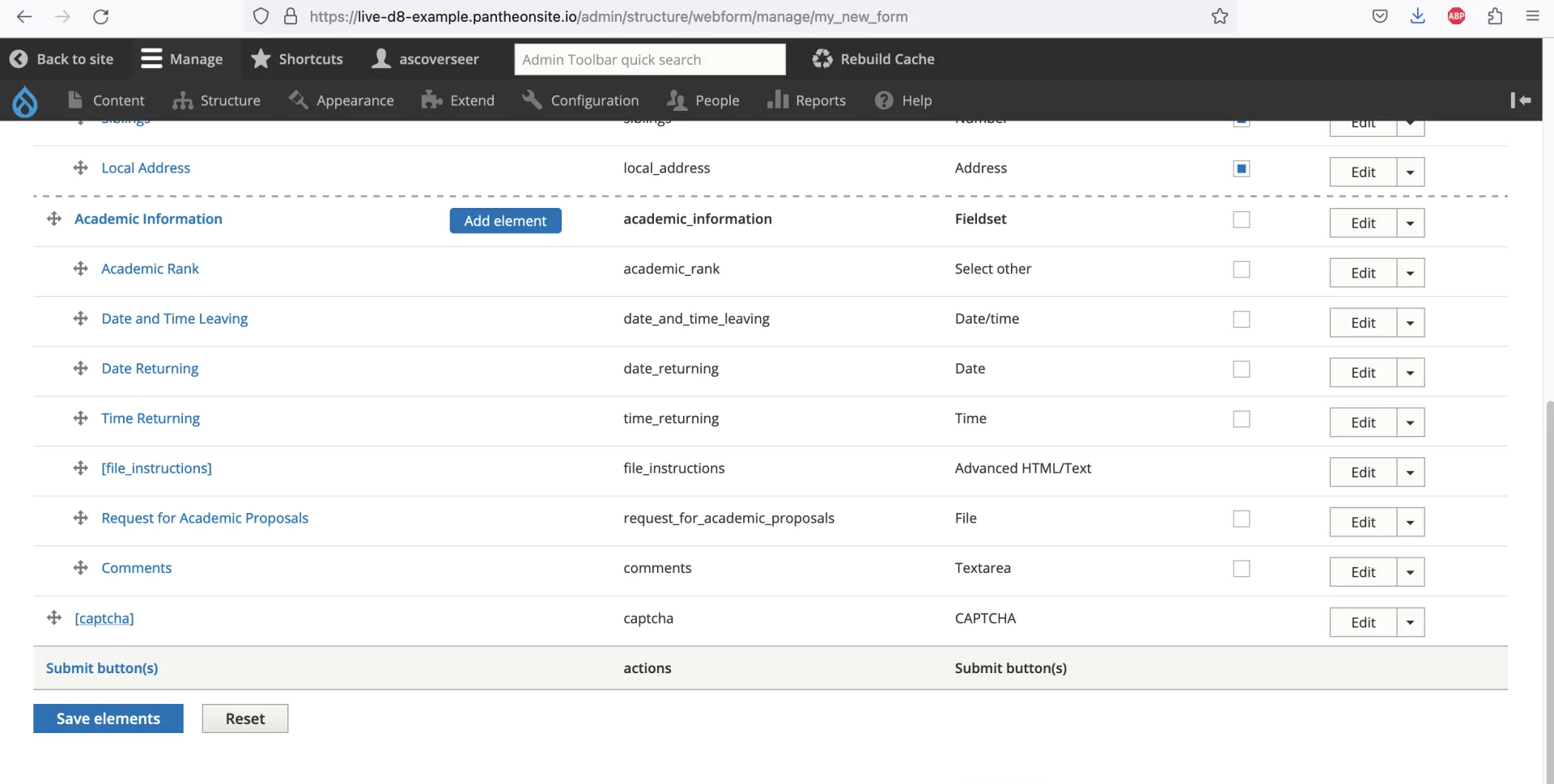Open the People admin menu
Viewport: 1554px width, 784px height.
tap(703, 100)
